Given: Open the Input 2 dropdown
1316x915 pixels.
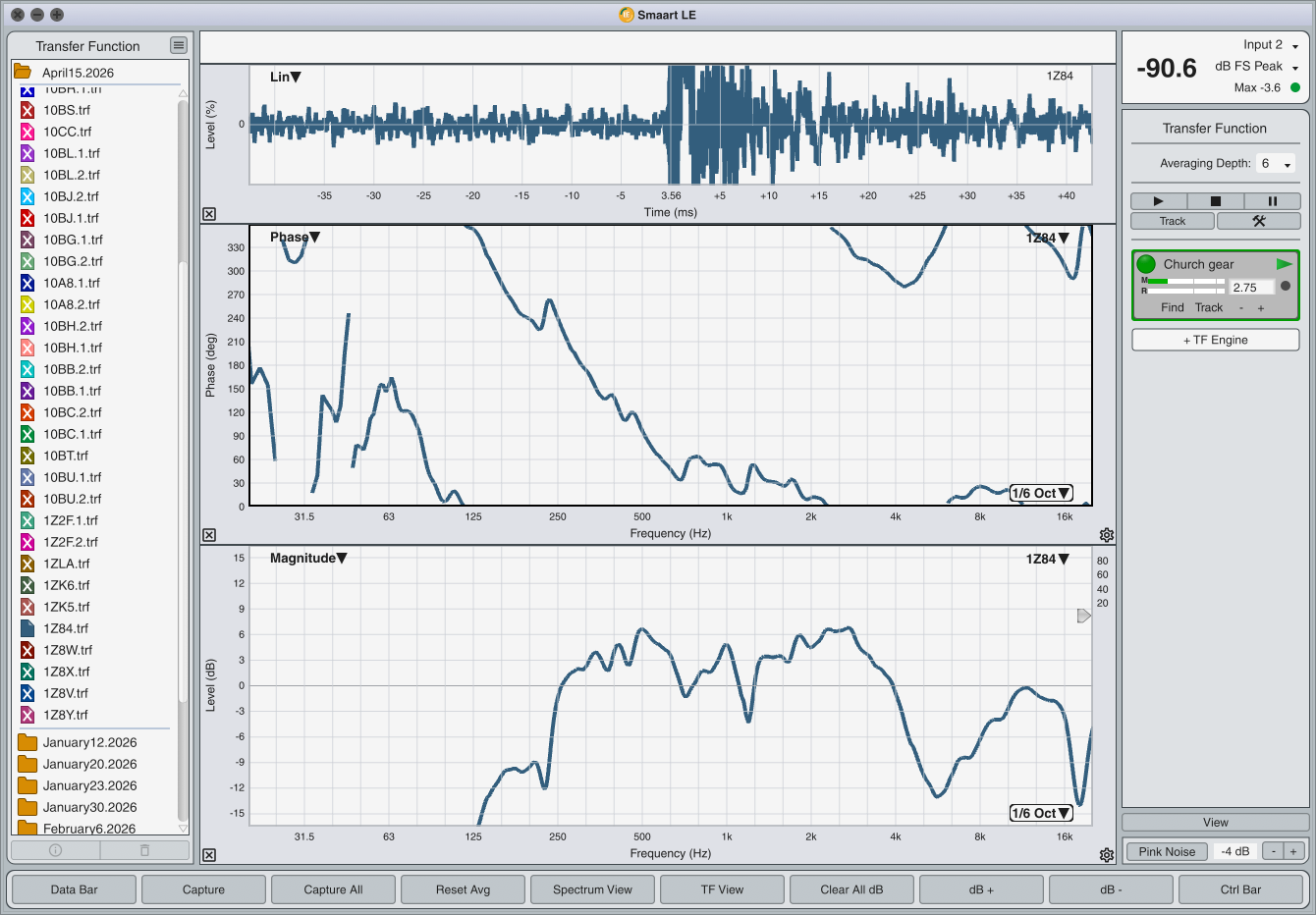Looking at the screenshot, I should click(1271, 45).
